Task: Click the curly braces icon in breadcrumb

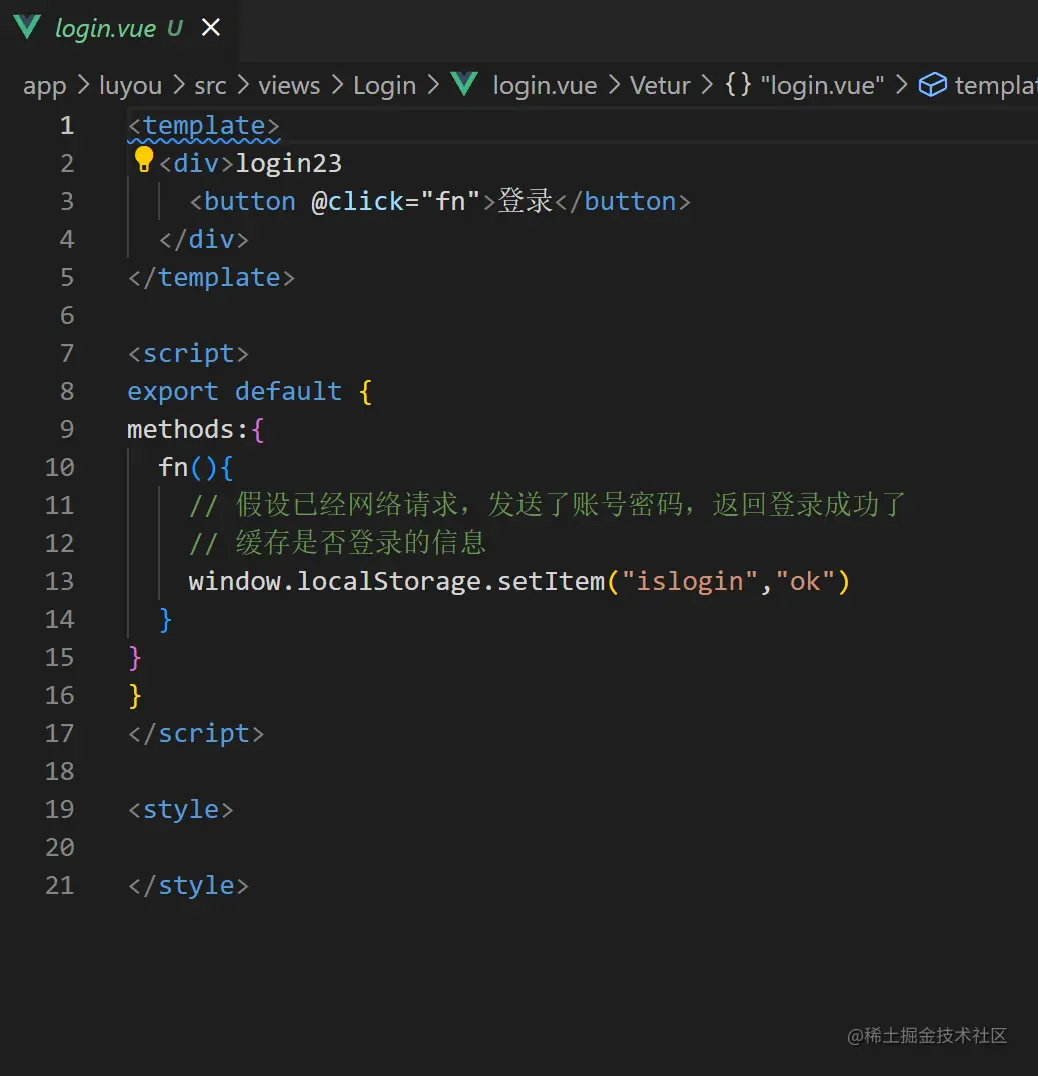Action: coord(738,85)
